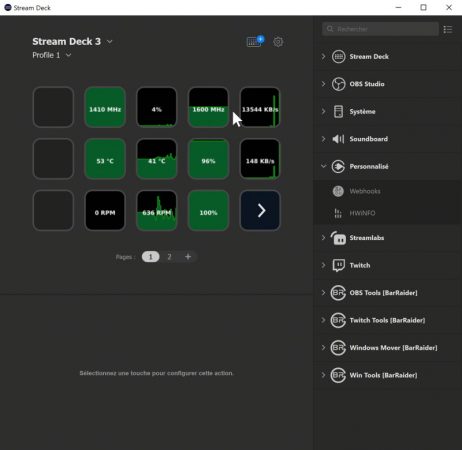Open the settings gear icon

tap(278, 42)
